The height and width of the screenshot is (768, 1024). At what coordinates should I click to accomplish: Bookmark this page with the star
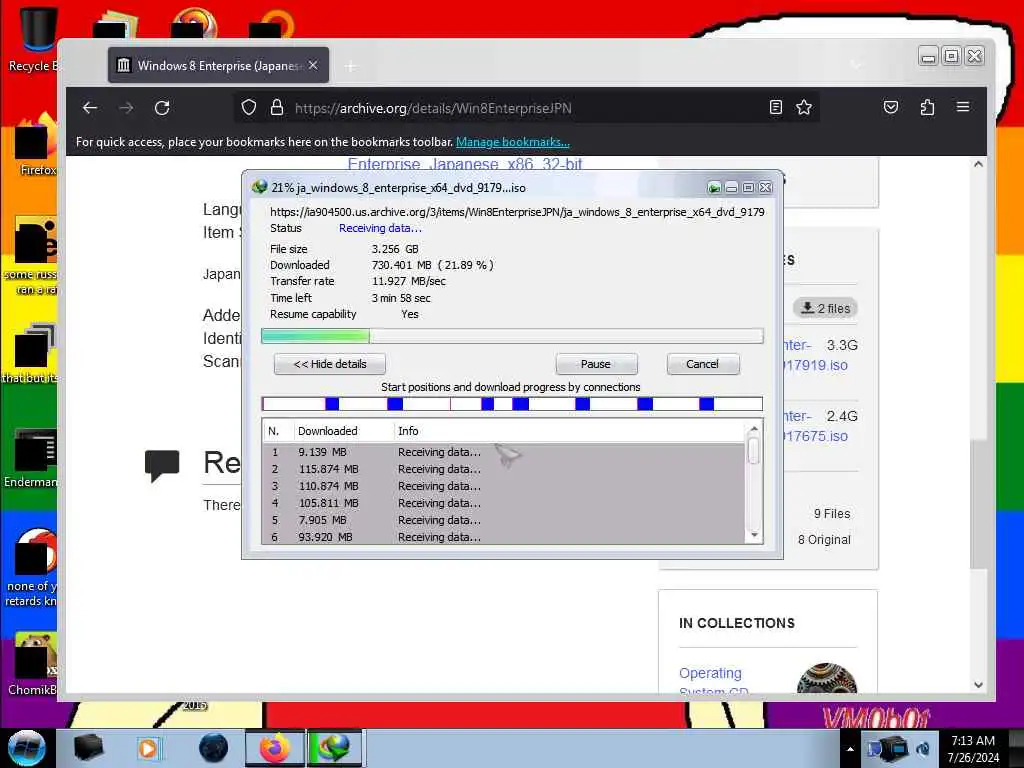coord(804,107)
